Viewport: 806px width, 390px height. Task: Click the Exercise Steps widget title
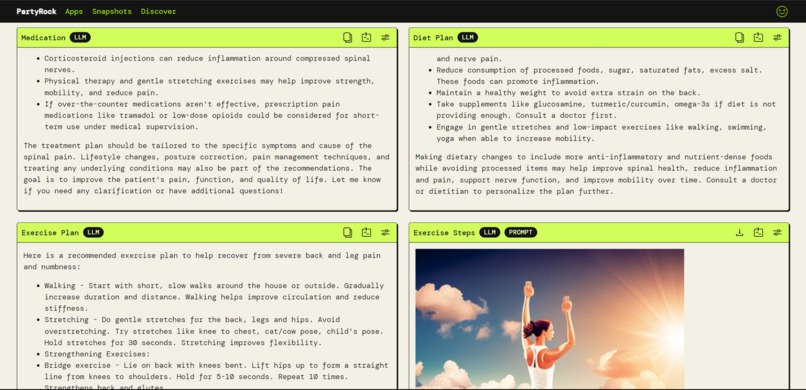(444, 233)
